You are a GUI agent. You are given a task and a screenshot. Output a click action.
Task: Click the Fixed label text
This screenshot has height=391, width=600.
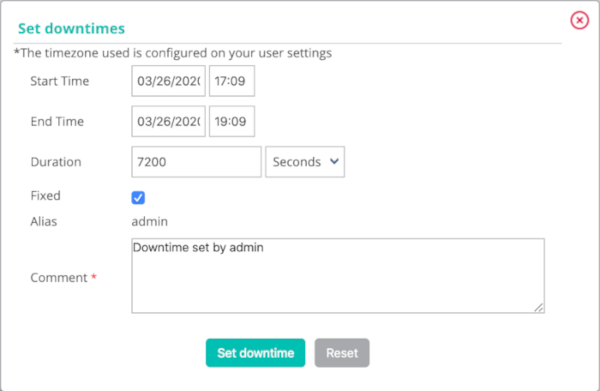pos(46,196)
